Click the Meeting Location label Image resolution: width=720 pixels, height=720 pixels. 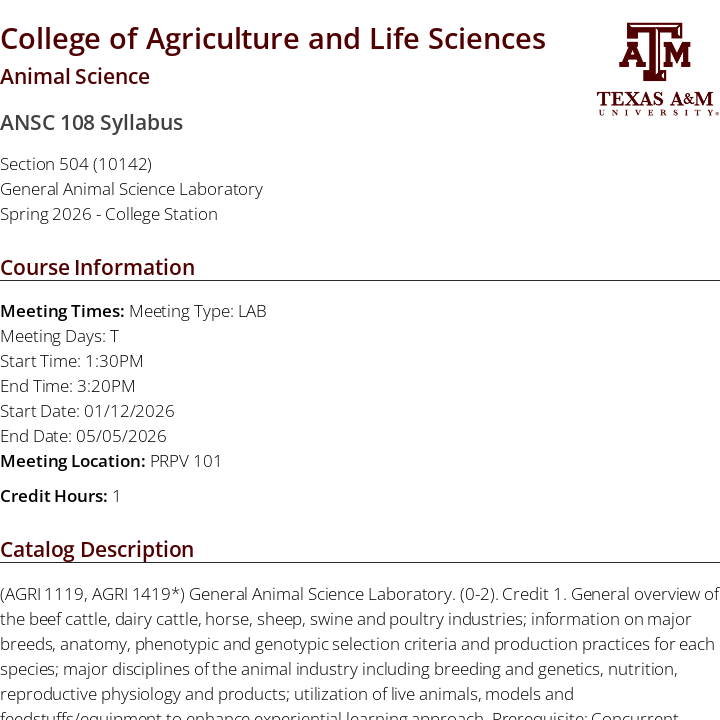coord(73,461)
